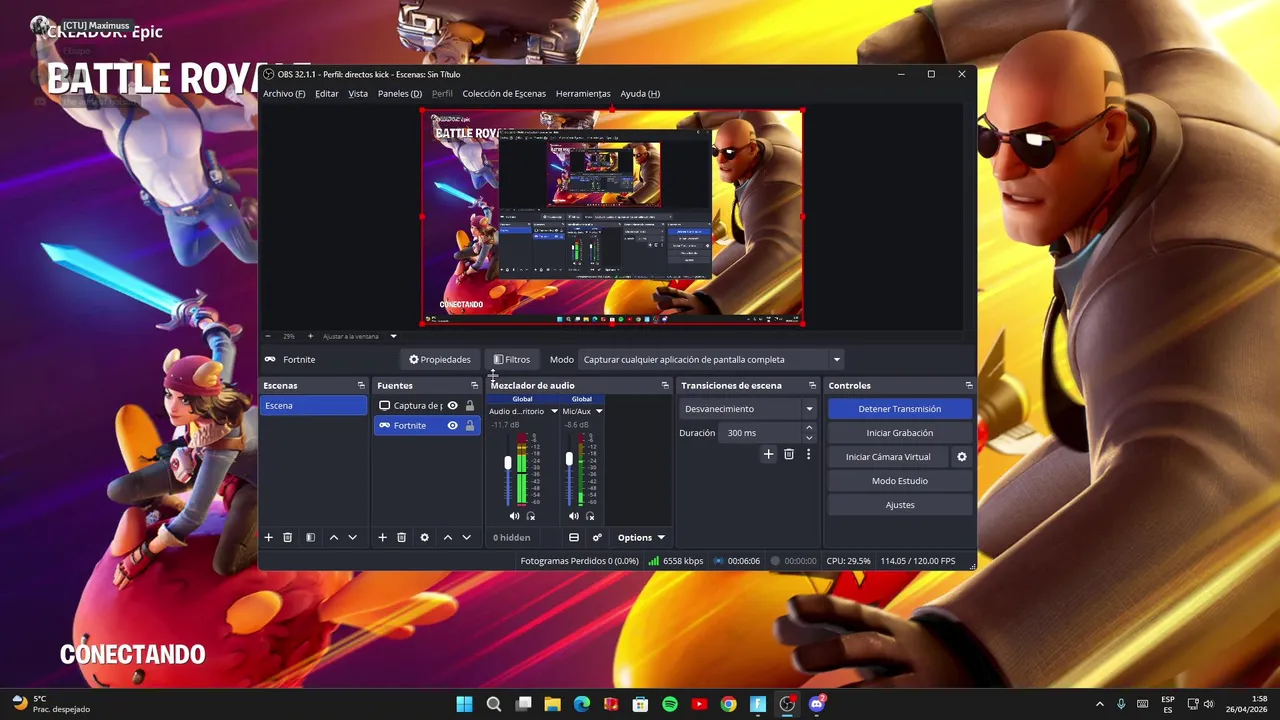This screenshot has height=720, width=1280.
Task: Mute the Mic/Aux channel
Action: point(574,516)
